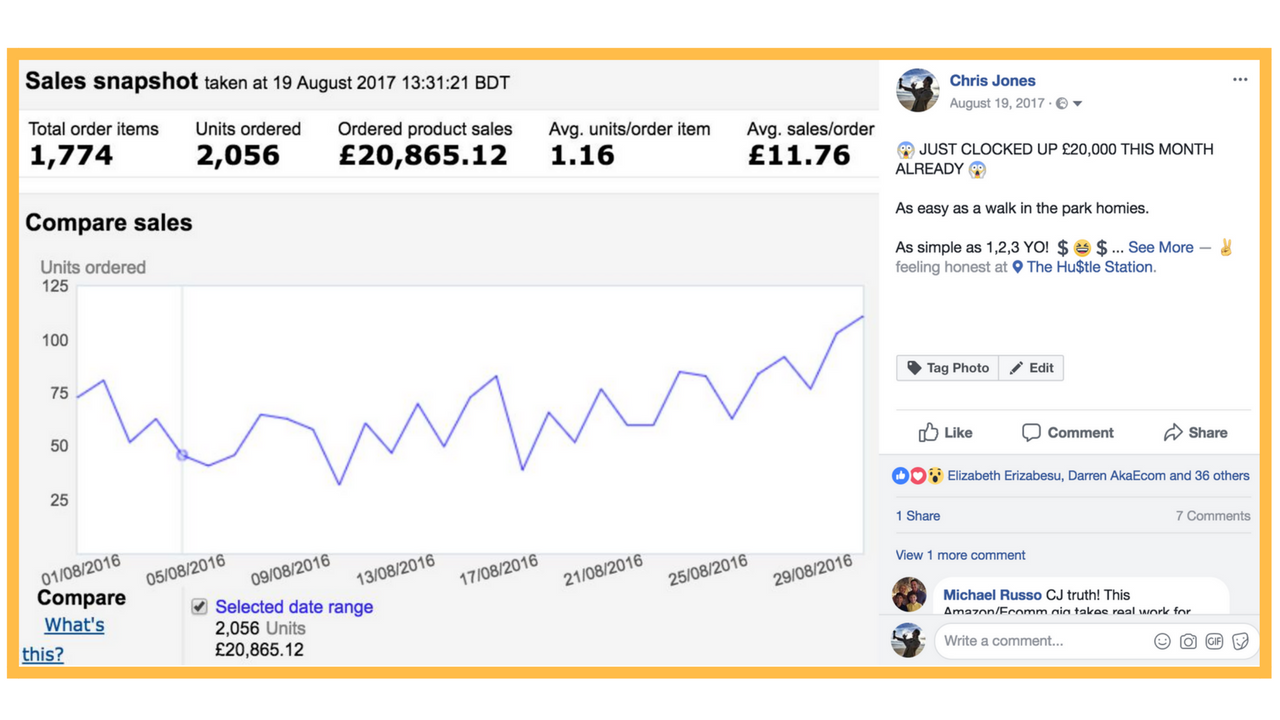Image resolution: width=1280 pixels, height=720 pixels.
Task: Expand post text with See More
Action: pos(1160,247)
